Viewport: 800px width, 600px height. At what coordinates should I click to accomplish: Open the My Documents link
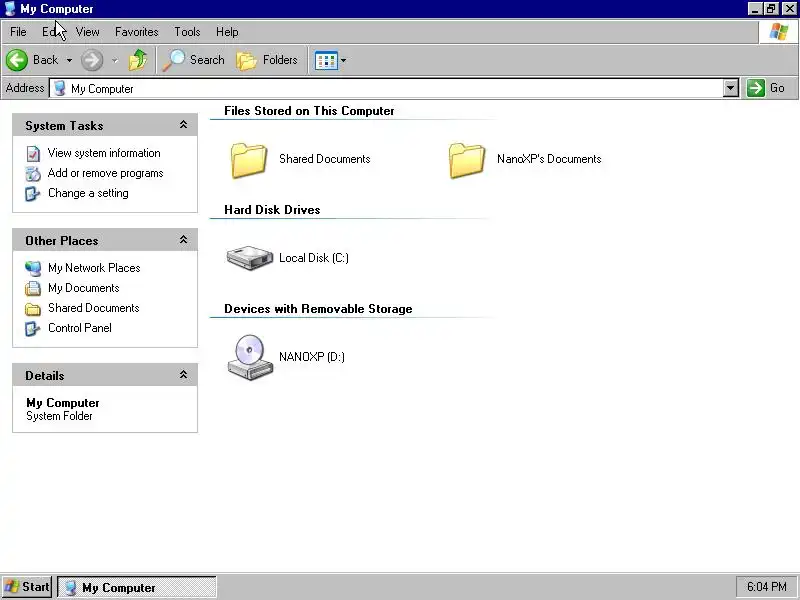coord(84,288)
